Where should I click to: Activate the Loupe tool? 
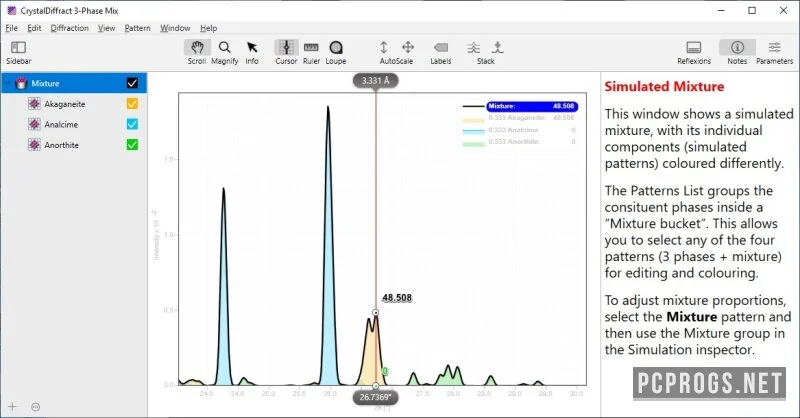click(336, 53)
